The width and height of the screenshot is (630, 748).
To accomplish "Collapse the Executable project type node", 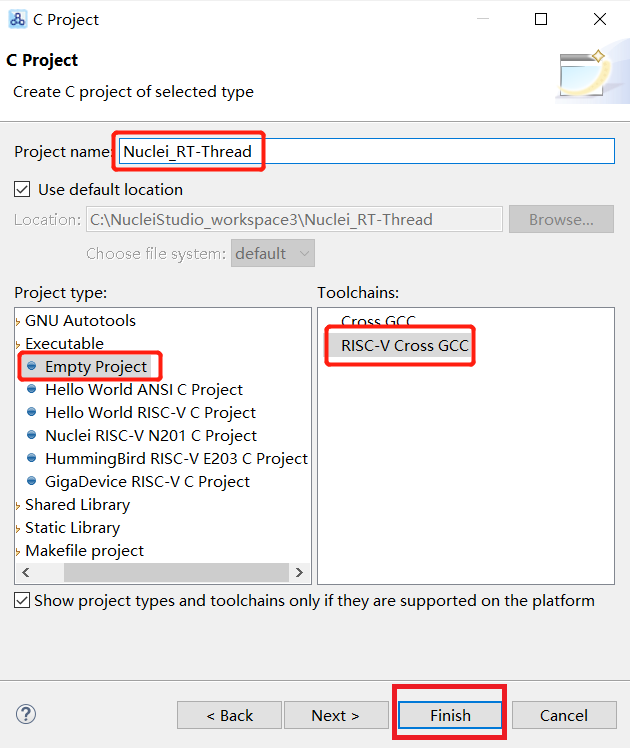I will click(x=18, y=344).
